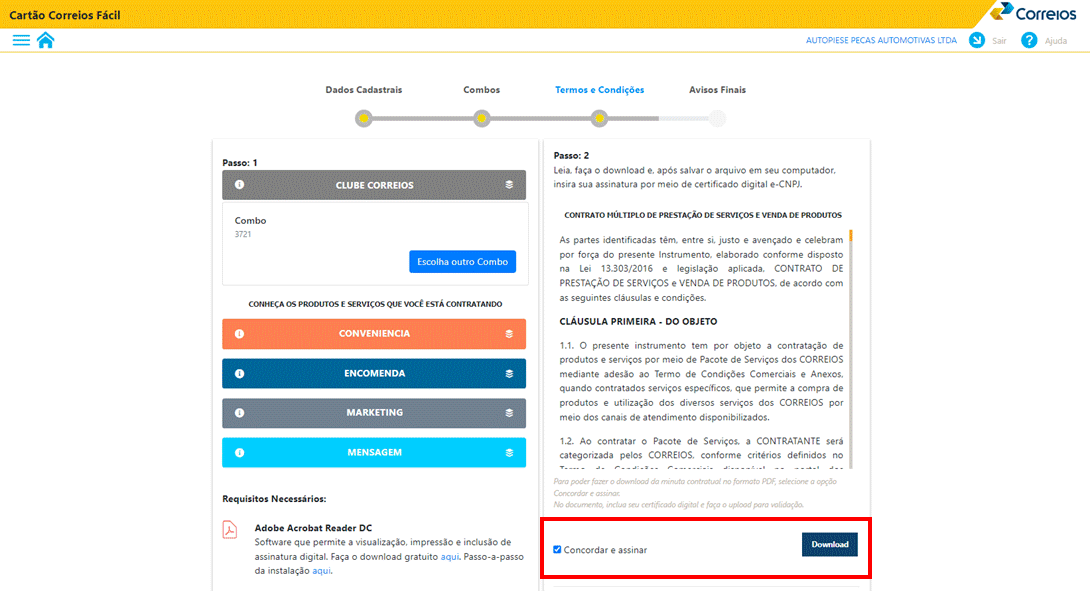
Task: Expand ENCOMENDA via stack icon
Action: (509, 373)
